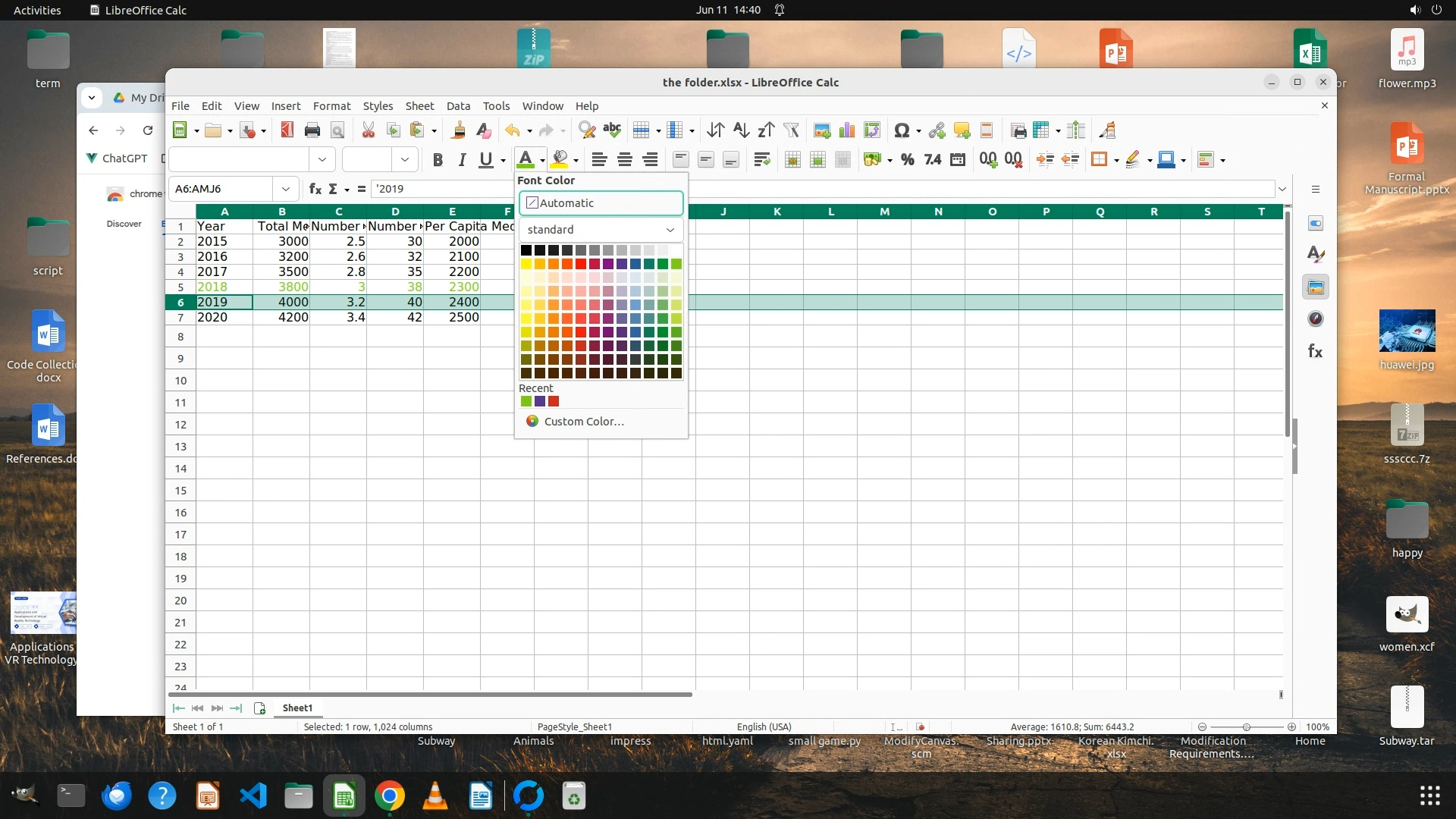Toggle Bold formatting
Image resolution: width=1456 pixels, height=819 pixels.
438,159
